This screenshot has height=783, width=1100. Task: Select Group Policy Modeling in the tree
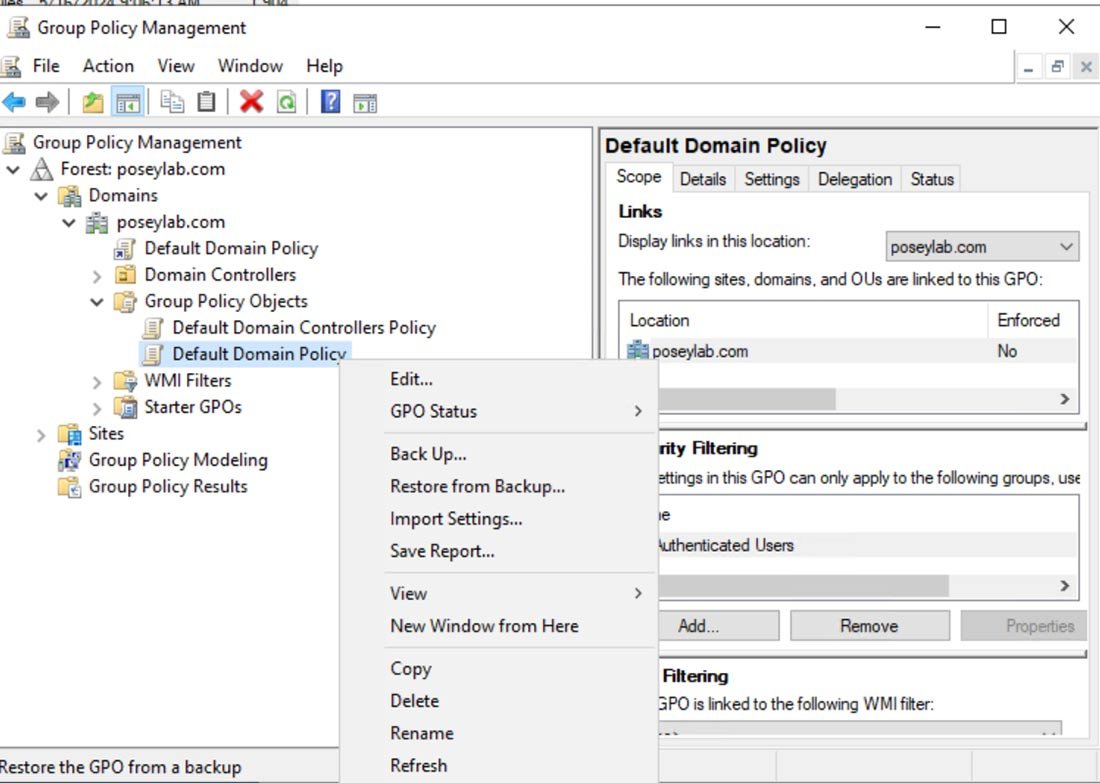176,460
